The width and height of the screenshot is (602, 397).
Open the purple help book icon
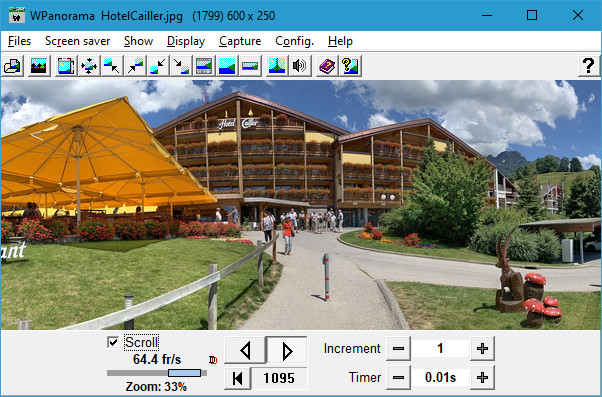[x=327, y=66]
